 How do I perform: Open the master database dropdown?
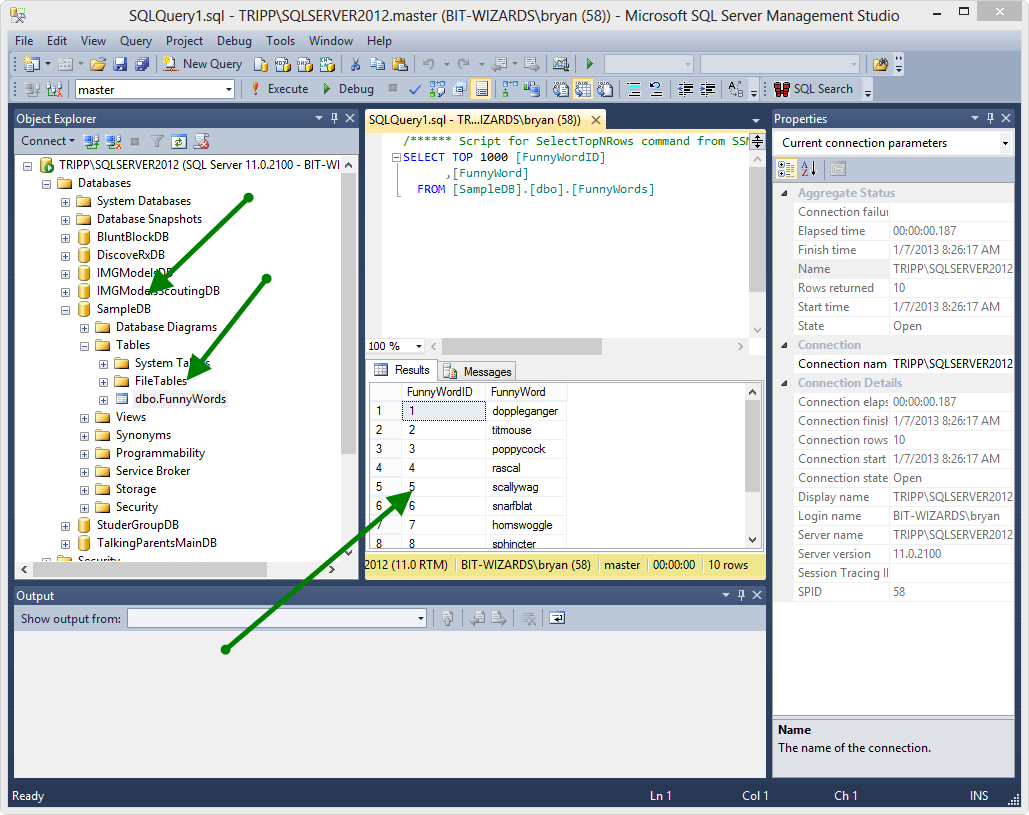pyautogui.click(x=228, y=89)
